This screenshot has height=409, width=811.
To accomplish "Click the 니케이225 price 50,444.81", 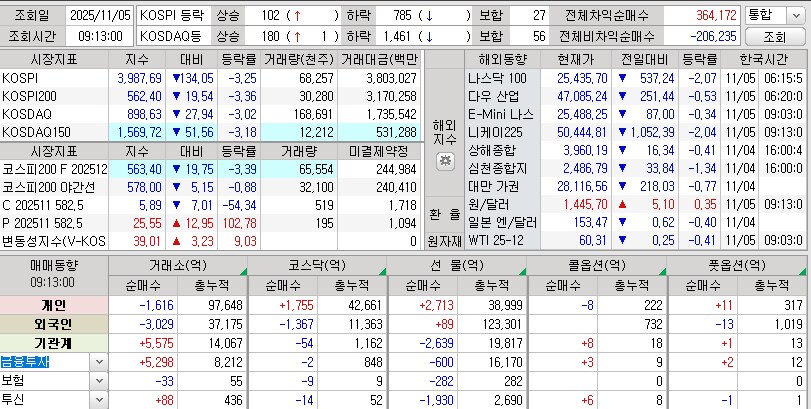I will (581, 133).
